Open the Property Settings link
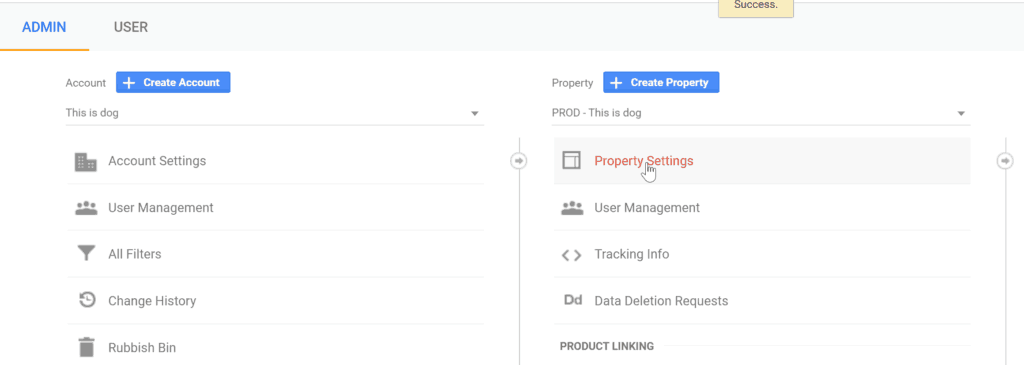The image size is (1024, 365). click(643, 161)
